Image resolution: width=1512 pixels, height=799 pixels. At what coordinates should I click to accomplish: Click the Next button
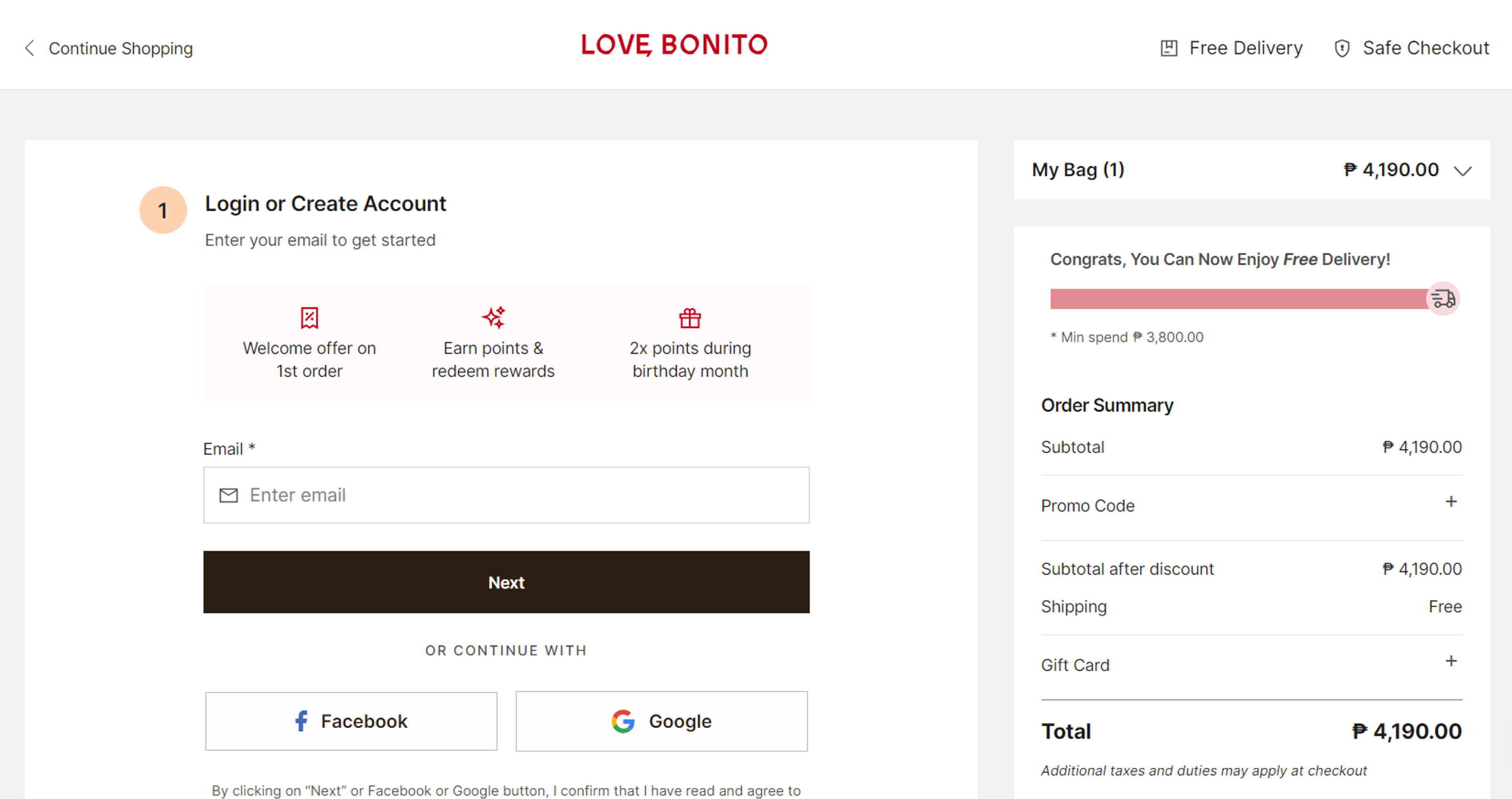click(x=506, y=582)
